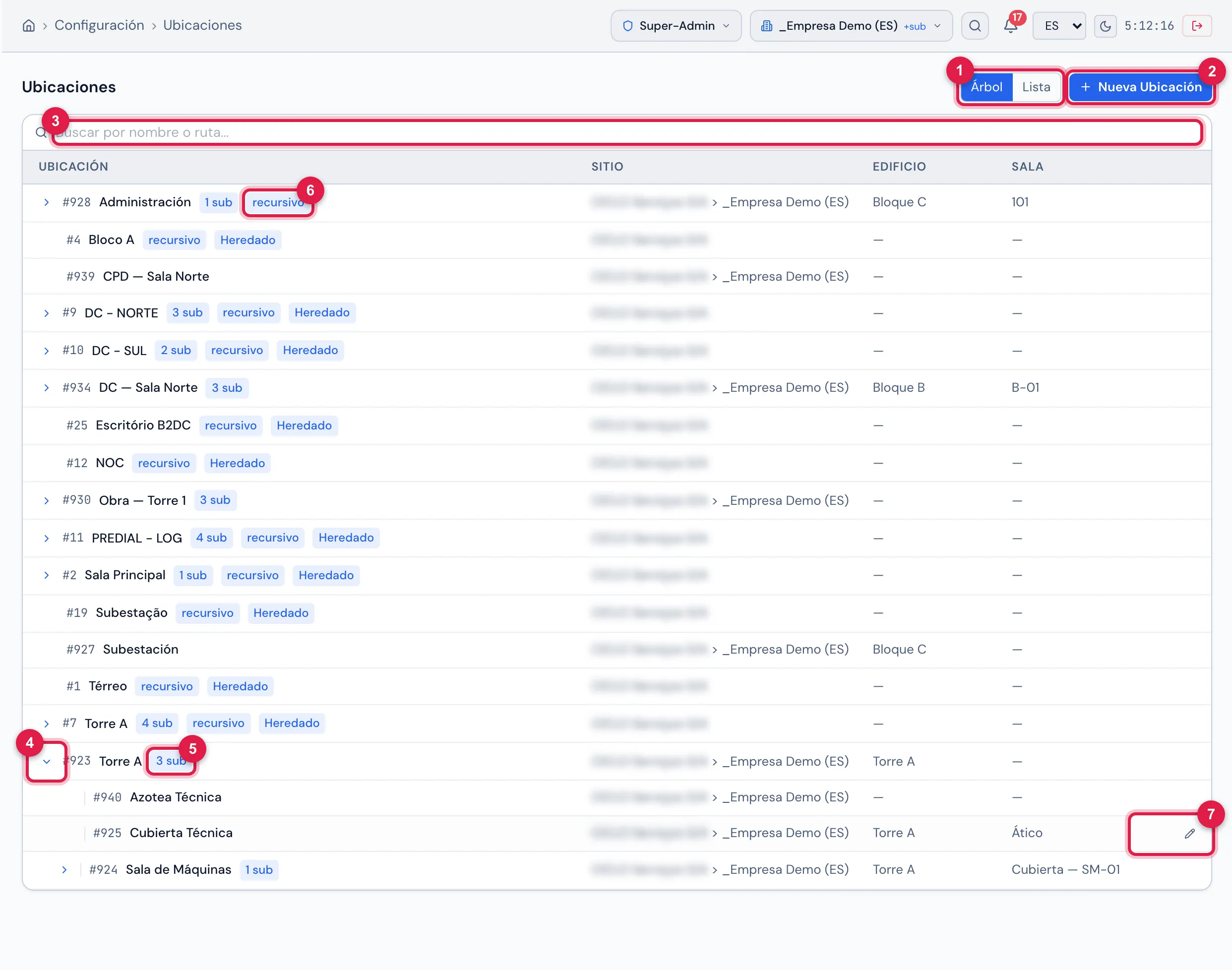Create a Nueva Ubicación

(1141, 87)
